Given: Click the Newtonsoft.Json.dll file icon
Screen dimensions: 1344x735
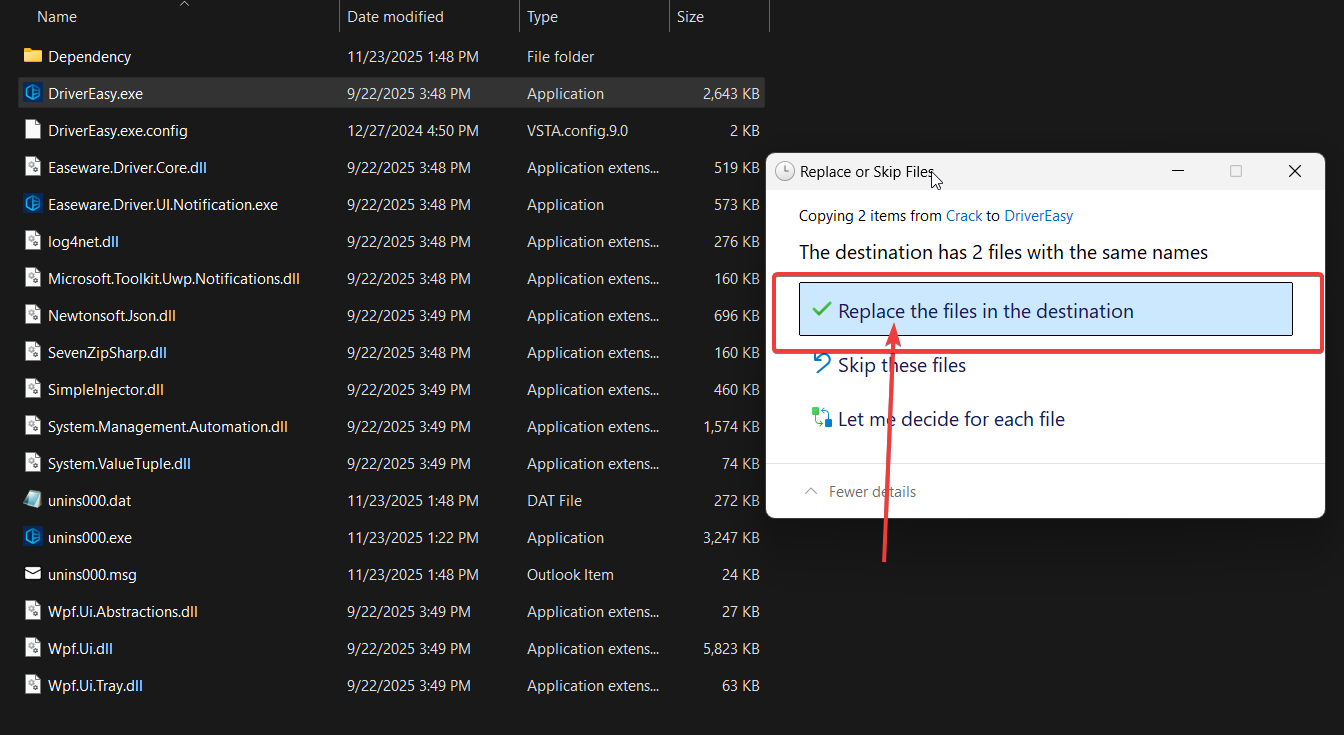Looking at the screenshot, I should point(33,315).
